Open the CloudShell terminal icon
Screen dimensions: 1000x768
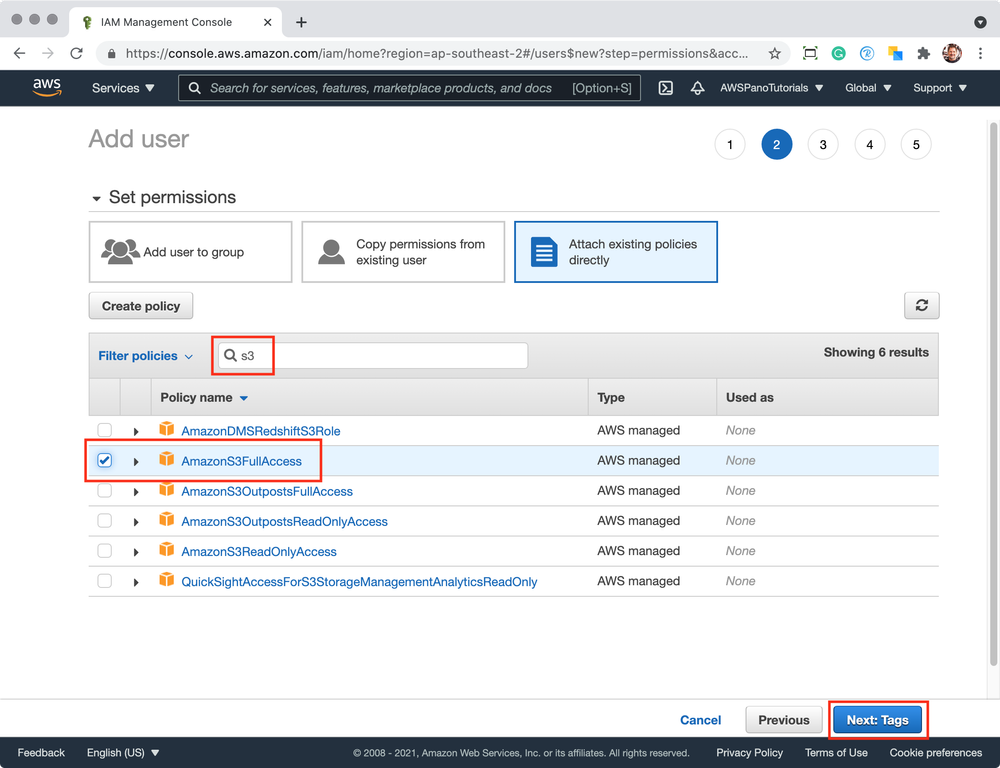coord(666,88)
